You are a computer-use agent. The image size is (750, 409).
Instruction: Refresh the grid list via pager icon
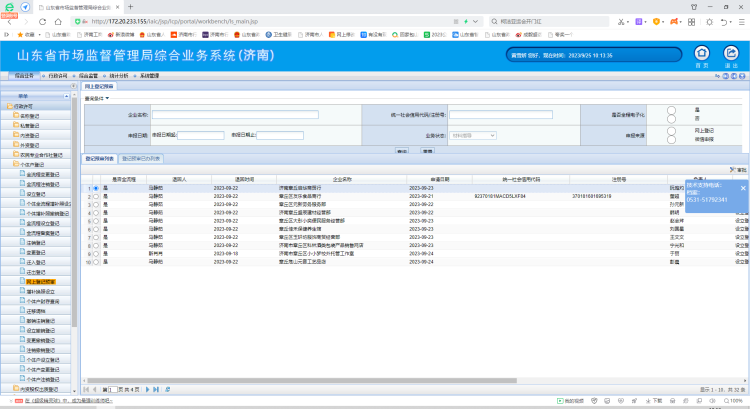[167, 388]
